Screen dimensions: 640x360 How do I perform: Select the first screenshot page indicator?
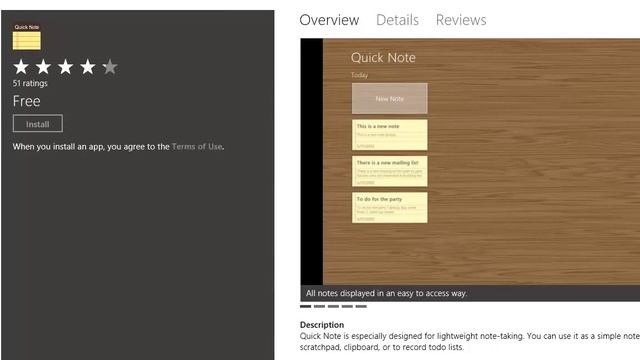point(305,306)
